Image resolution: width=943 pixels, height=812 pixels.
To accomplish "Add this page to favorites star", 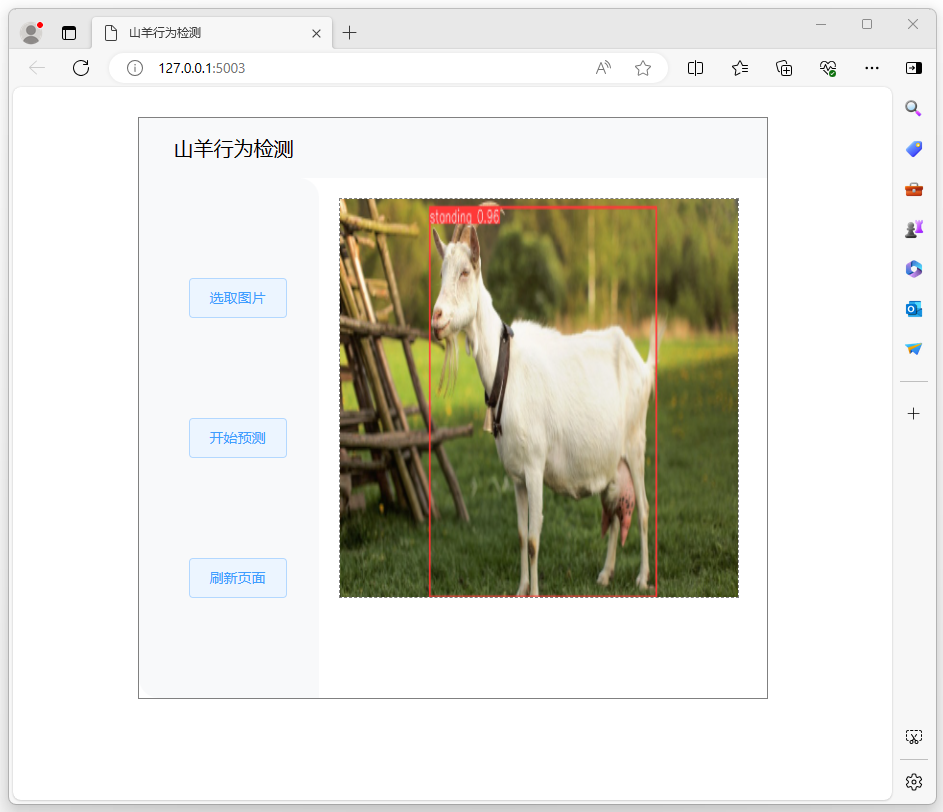I will point(643,68).
